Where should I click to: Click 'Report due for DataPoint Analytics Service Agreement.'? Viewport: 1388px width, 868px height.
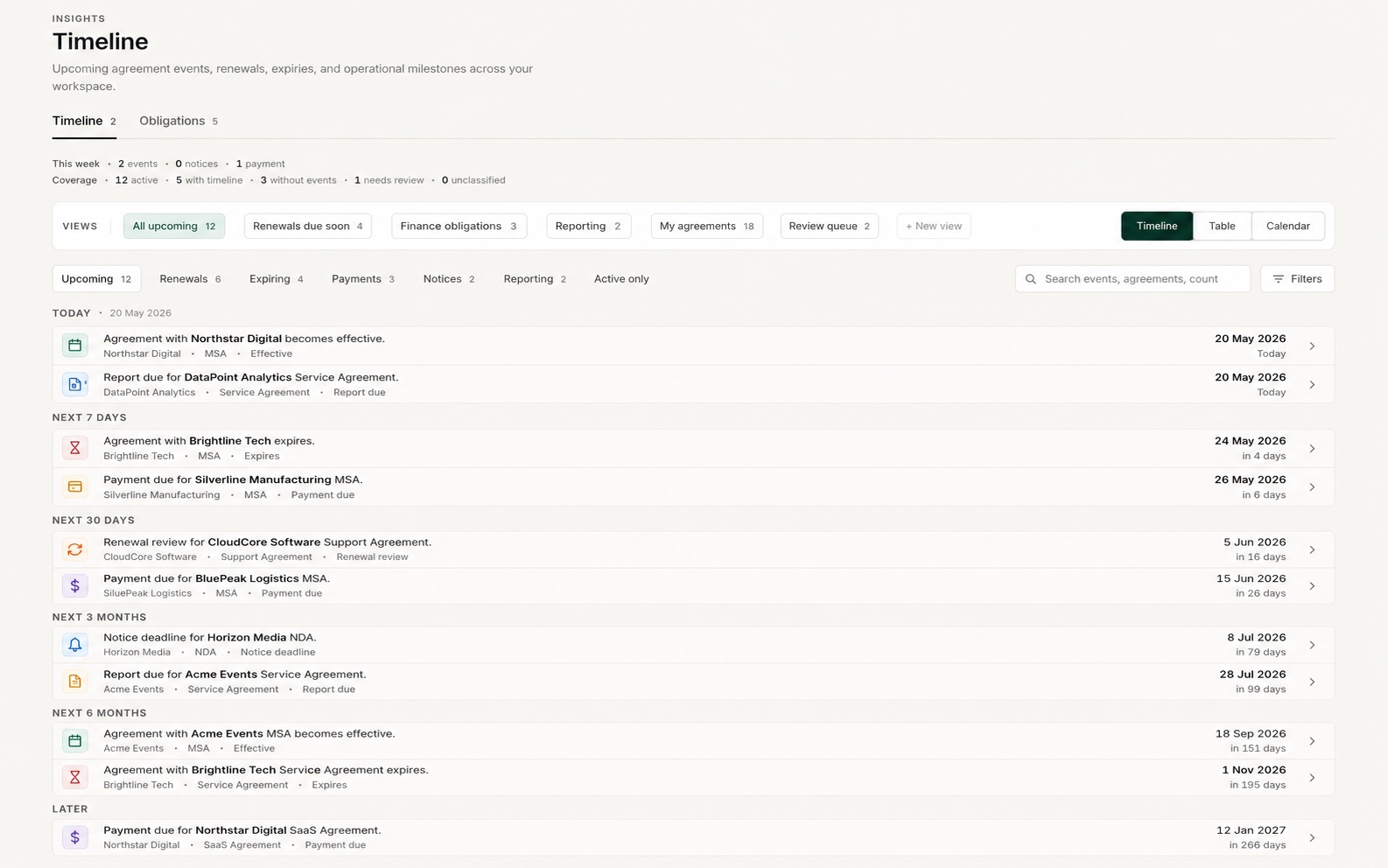pyautogui.click(x=251, y=377)
